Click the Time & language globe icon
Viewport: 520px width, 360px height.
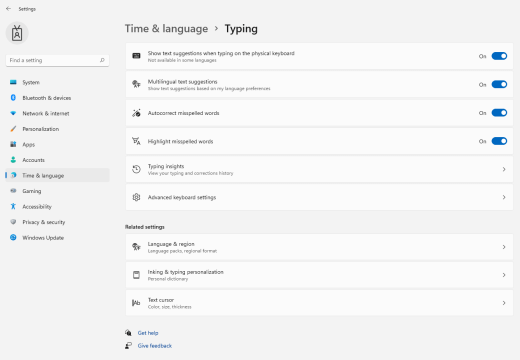[x=13, y=175]
